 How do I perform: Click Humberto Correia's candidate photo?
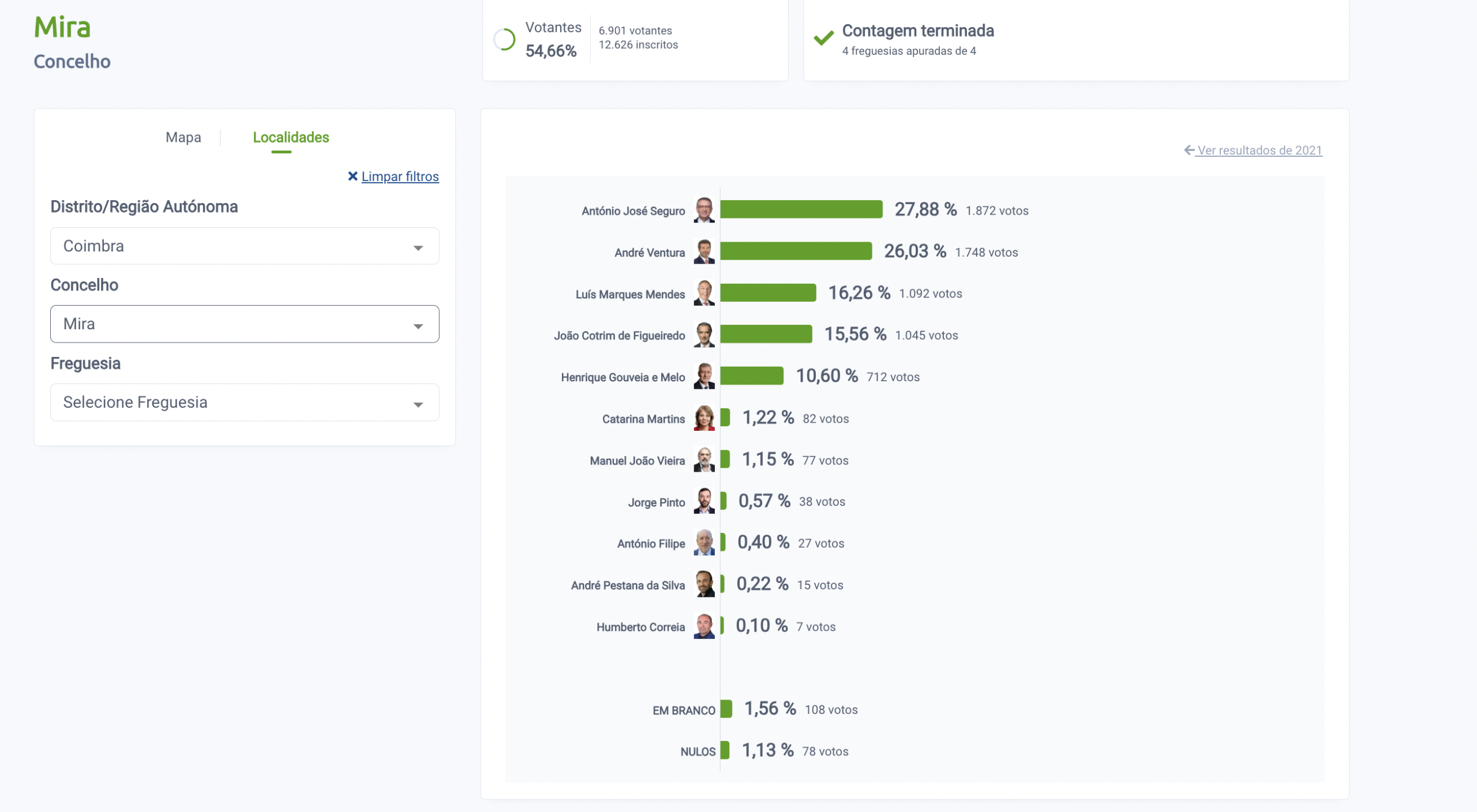coord(704,626)
